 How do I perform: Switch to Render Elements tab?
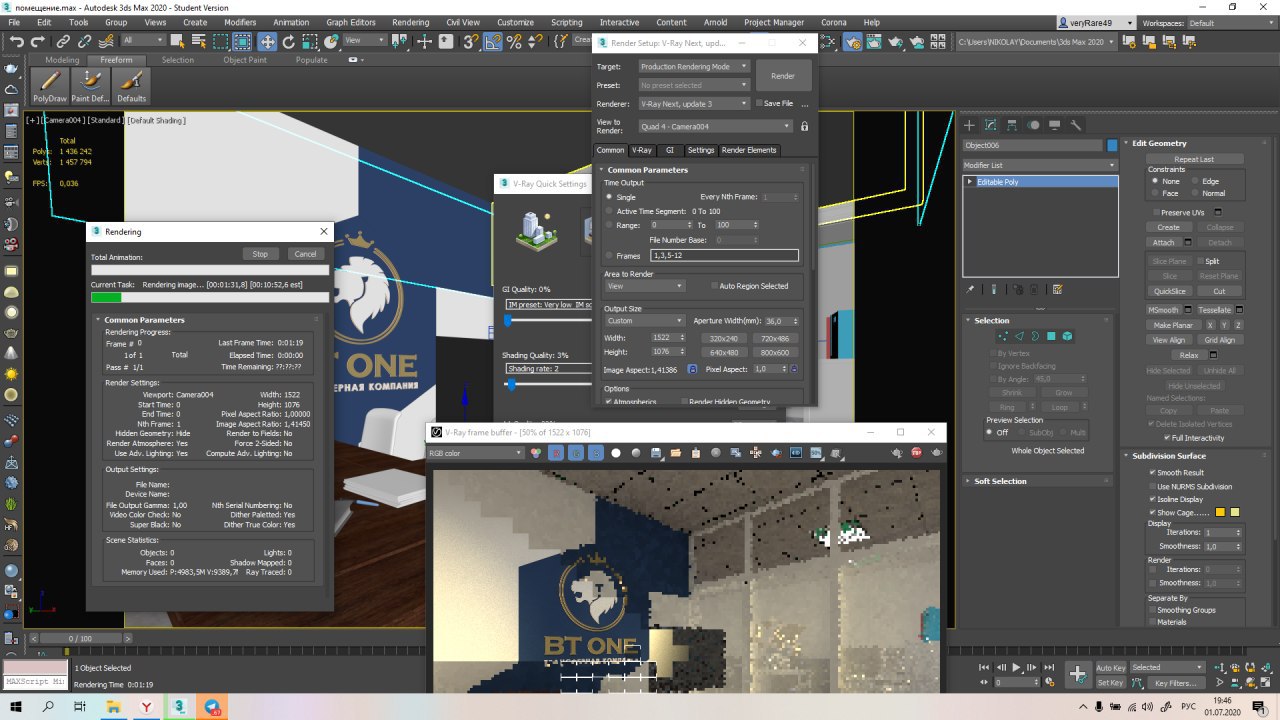click(x=749, y=150)
